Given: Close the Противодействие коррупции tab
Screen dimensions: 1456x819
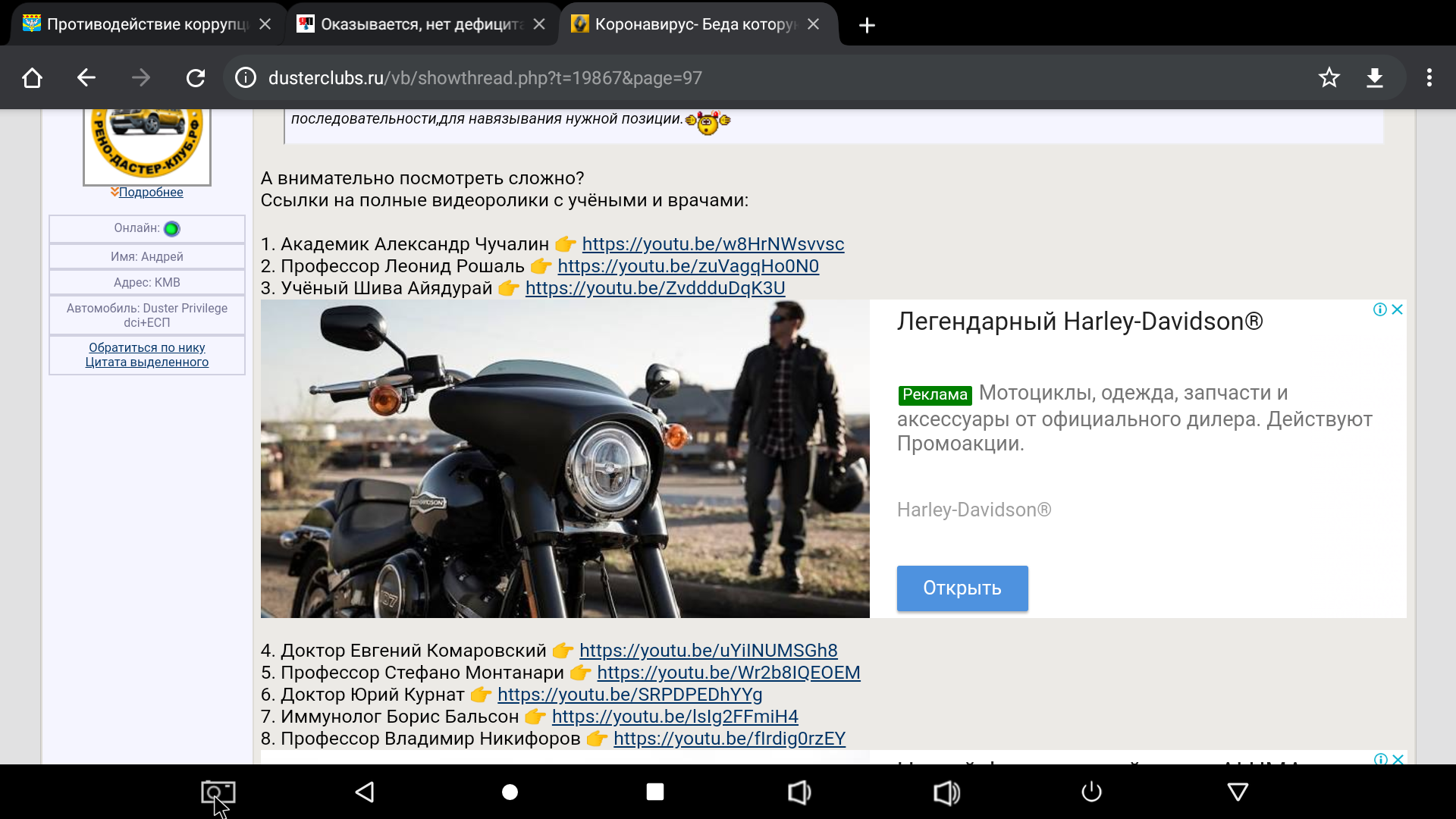Looking at the screenshot, I should (265, 24).
